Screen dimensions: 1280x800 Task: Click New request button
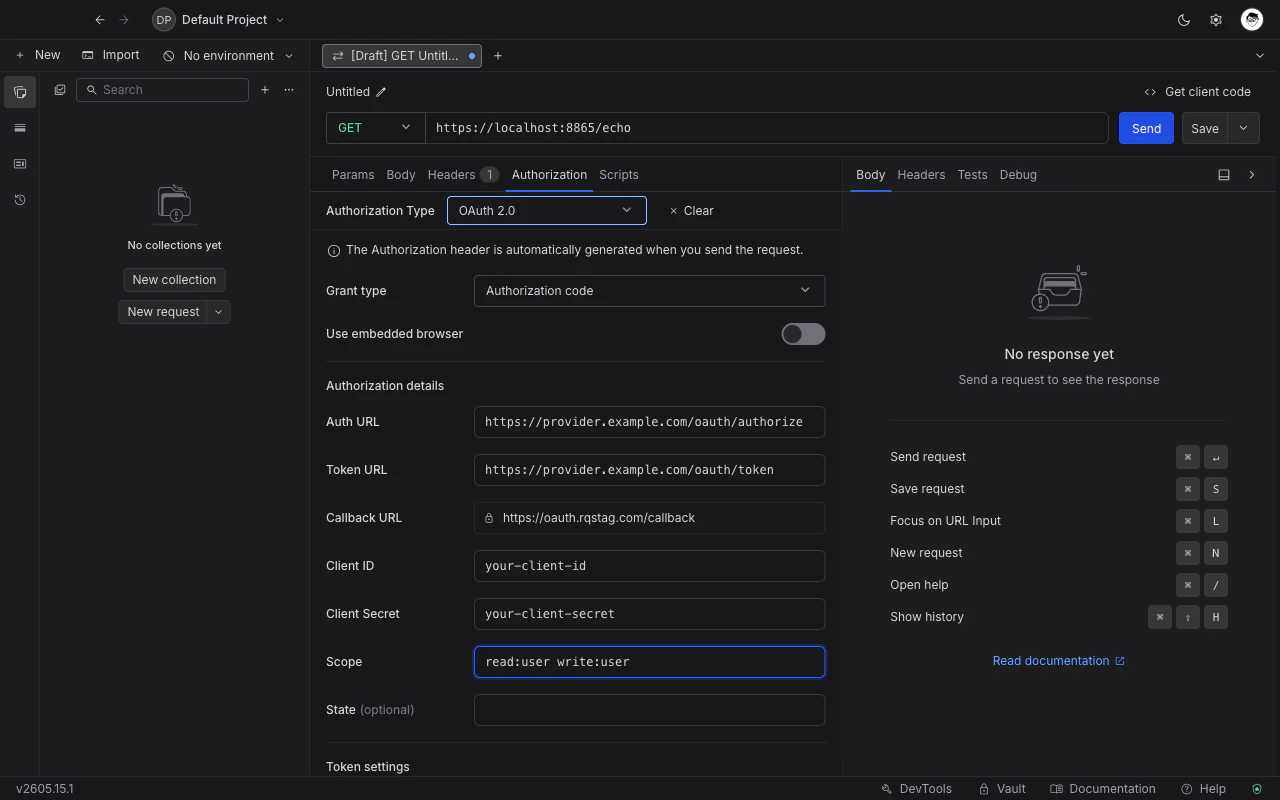pyautogui.click(x=163, y=312)
